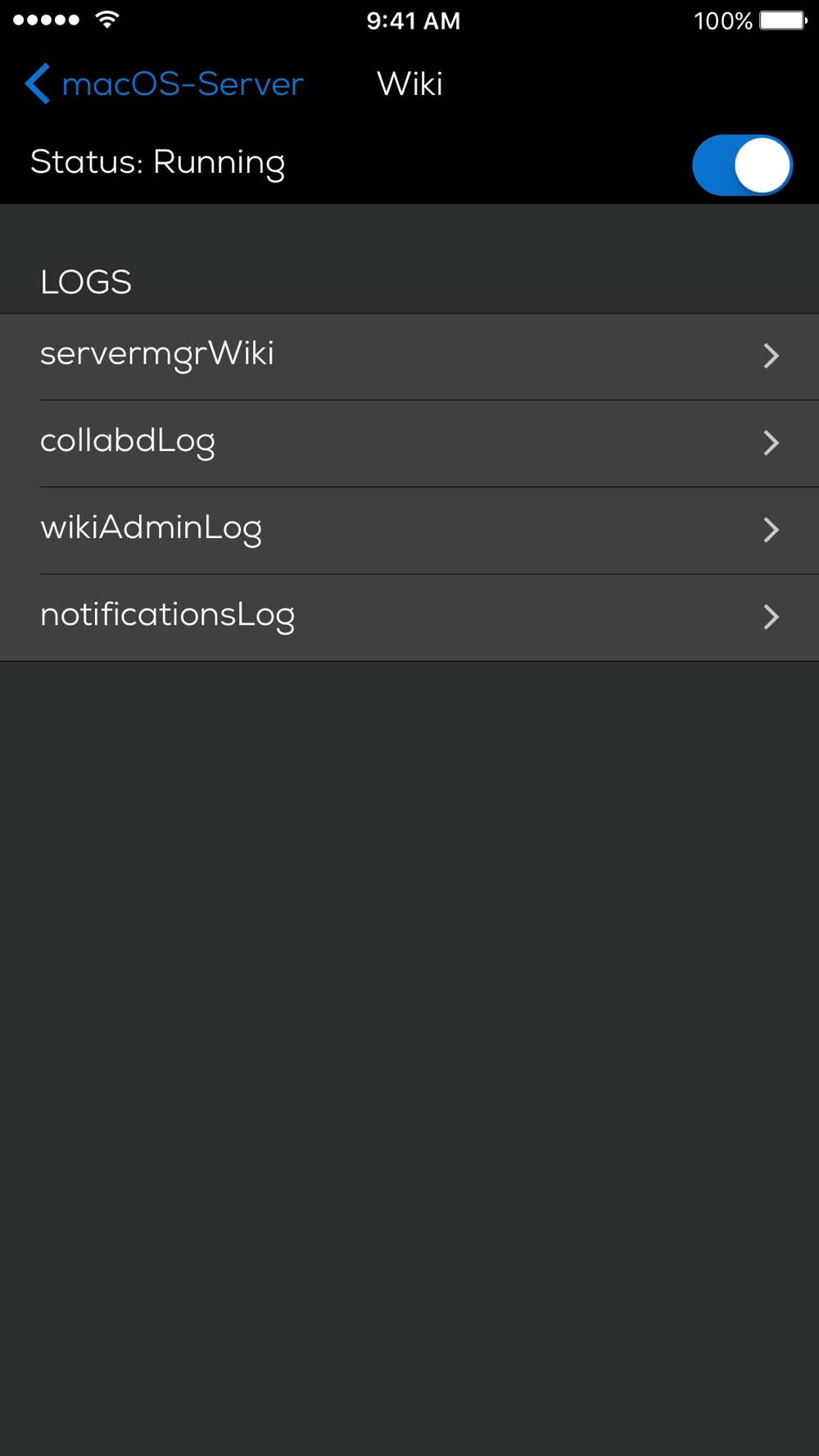
Task: Click the collabdLog disclosure chevron
Action: click(x=771, y=443)
